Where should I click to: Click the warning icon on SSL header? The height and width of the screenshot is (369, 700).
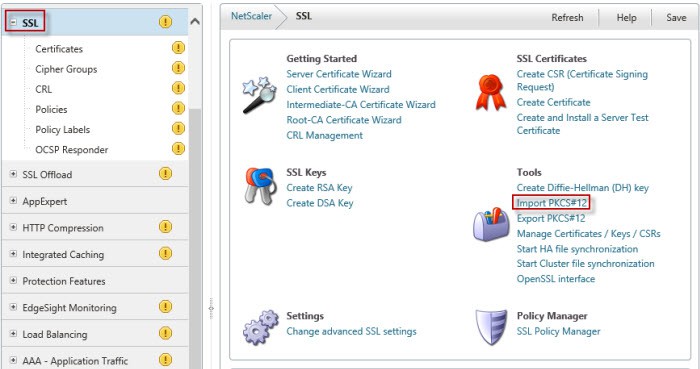click(x=165, y=21)
